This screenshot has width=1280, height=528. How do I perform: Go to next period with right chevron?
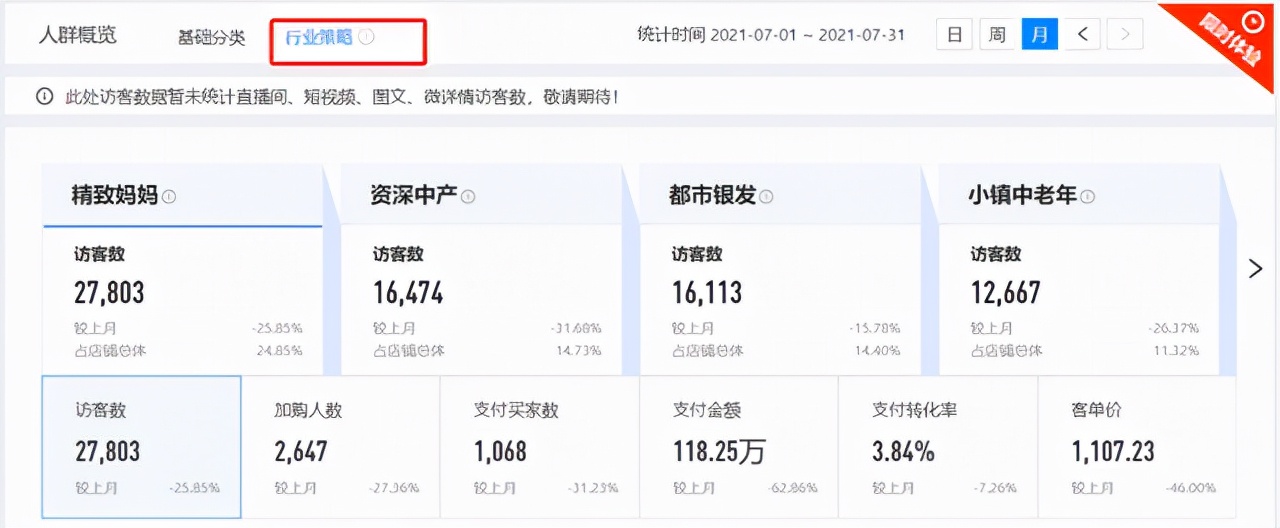(x=1126, y=35)
